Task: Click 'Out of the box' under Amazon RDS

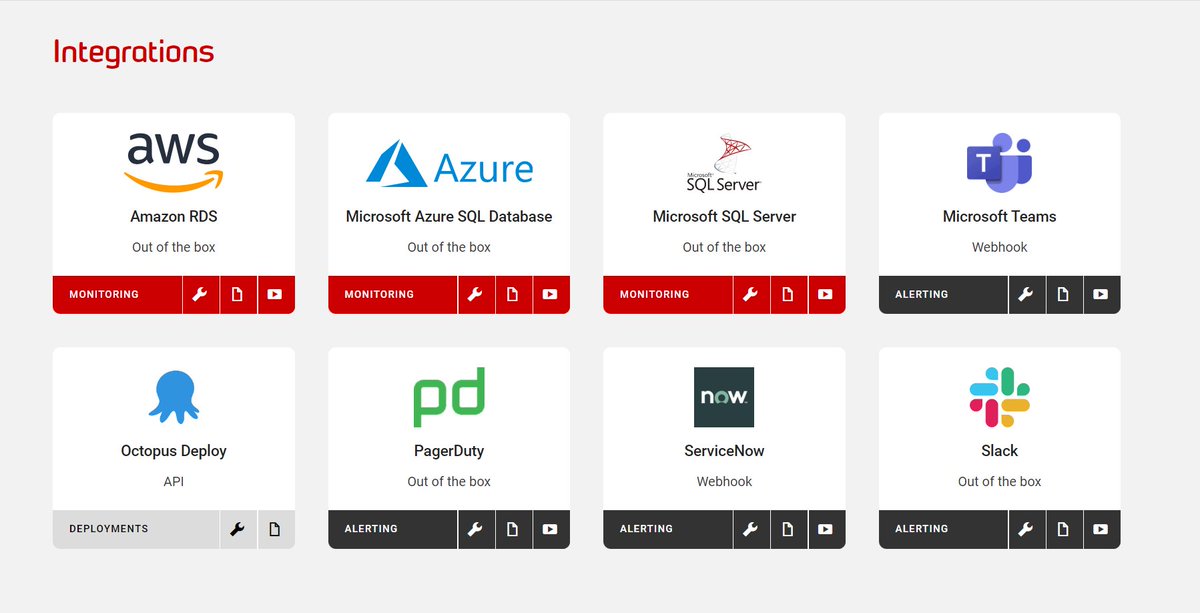Action: (174, 247)
